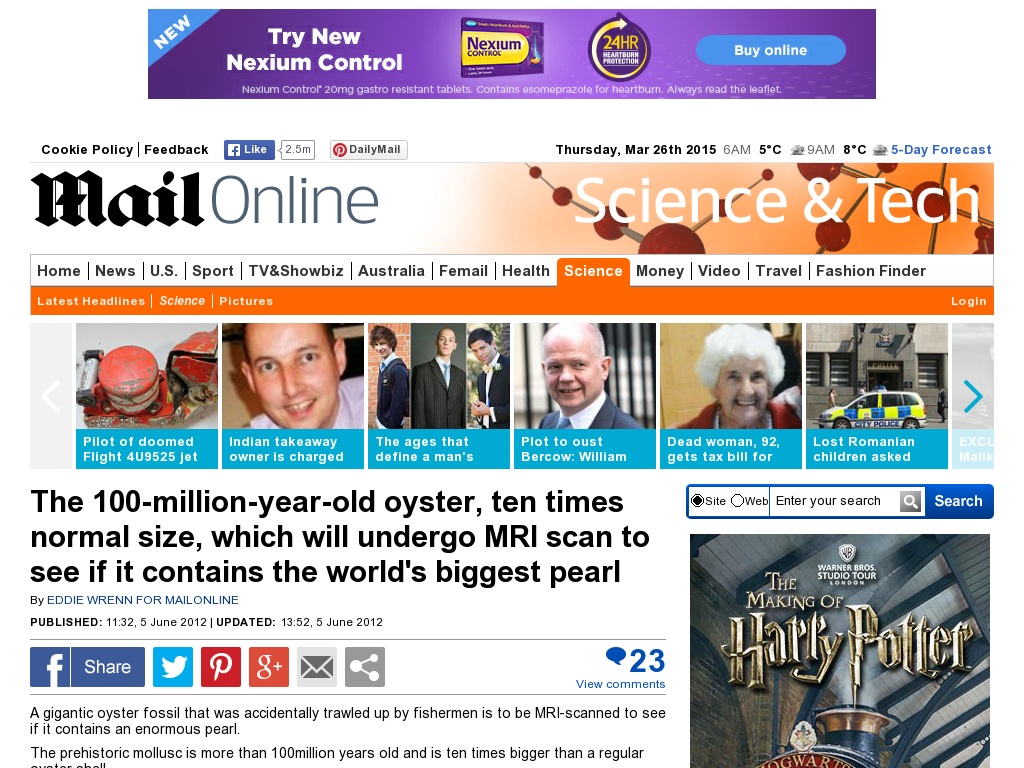The image size is (1024, 768).
Task: Open the MailOnline logo homepage
Action: point(204,200)
